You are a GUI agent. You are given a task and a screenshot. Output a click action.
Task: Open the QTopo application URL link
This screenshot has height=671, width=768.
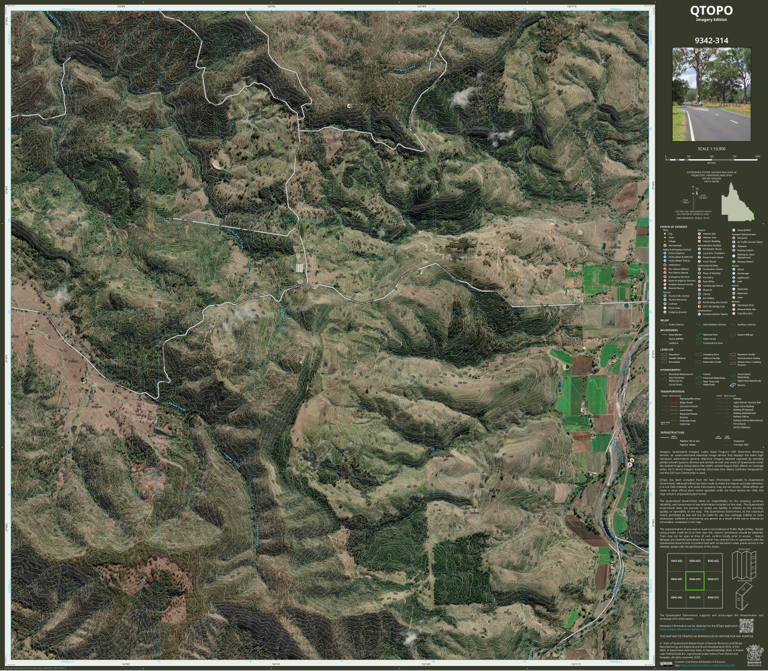point(682,629)
